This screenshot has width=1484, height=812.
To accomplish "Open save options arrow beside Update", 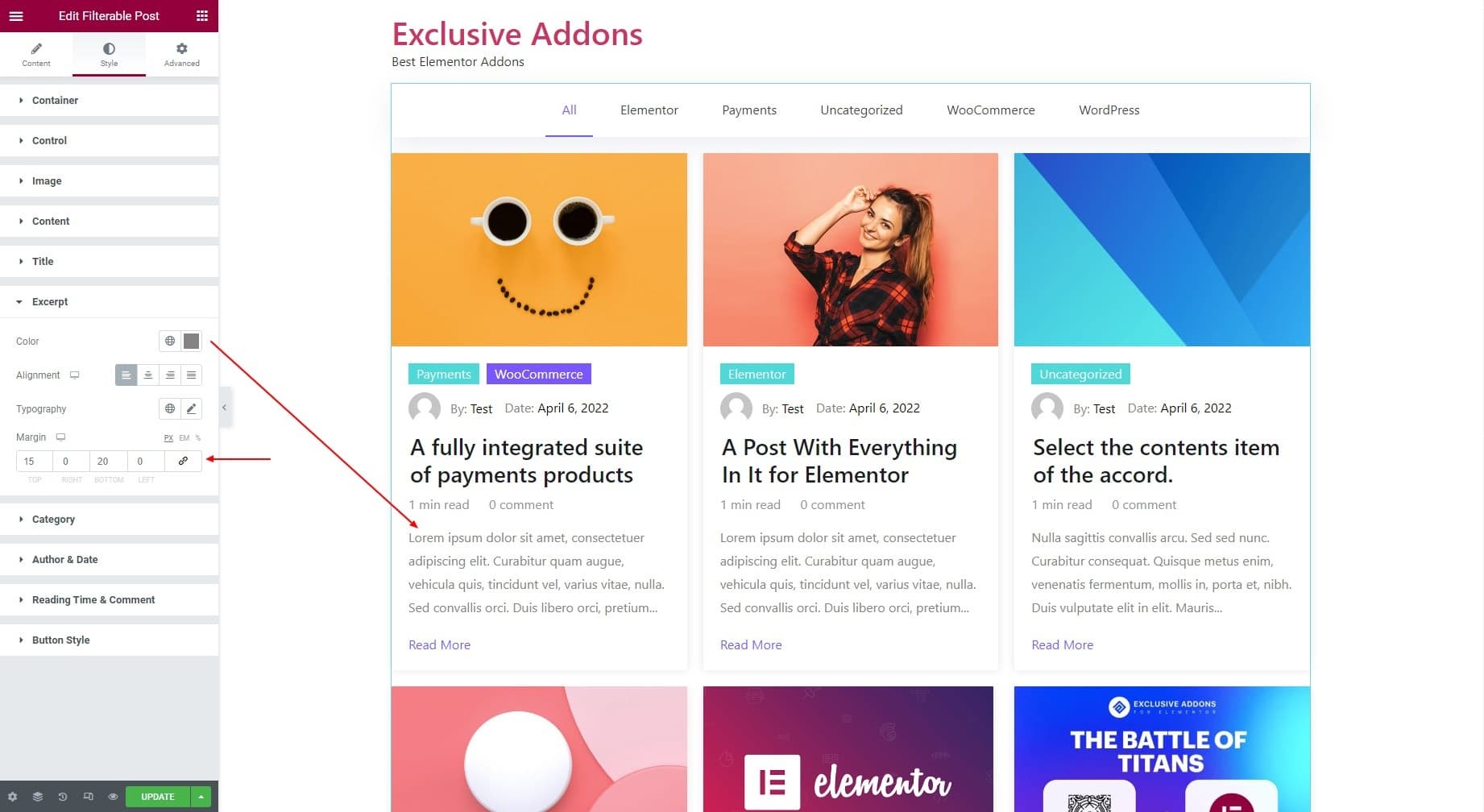I will pyautogui.click(x=201, y=796).
